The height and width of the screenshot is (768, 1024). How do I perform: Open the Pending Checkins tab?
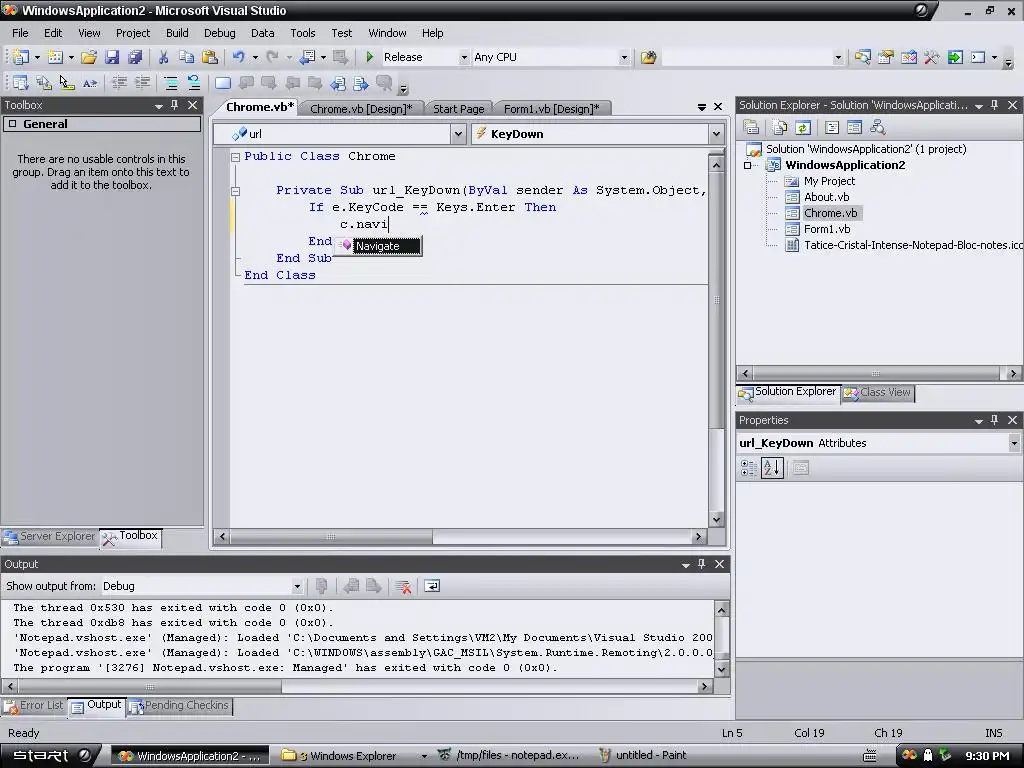(179, 705)
